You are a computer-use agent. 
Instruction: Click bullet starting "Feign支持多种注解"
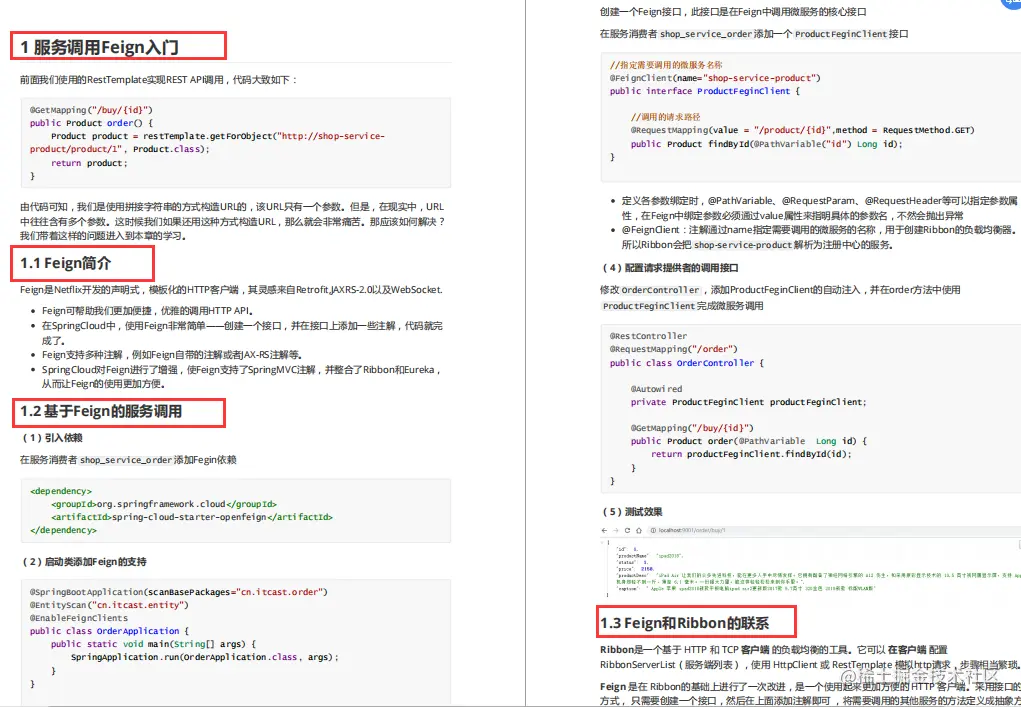(173, 354)
